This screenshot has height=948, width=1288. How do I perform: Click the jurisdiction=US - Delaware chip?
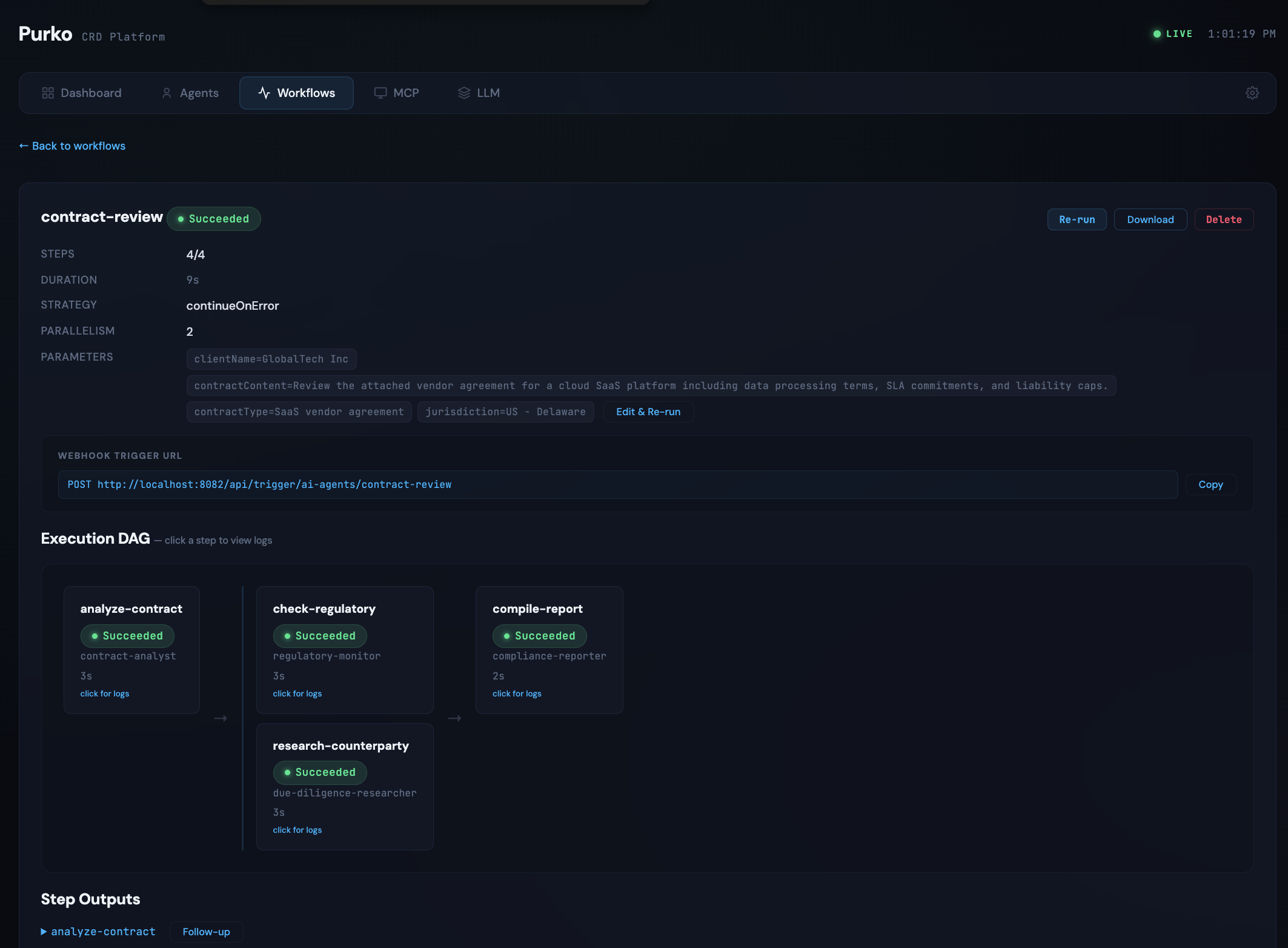coord(506,412)
